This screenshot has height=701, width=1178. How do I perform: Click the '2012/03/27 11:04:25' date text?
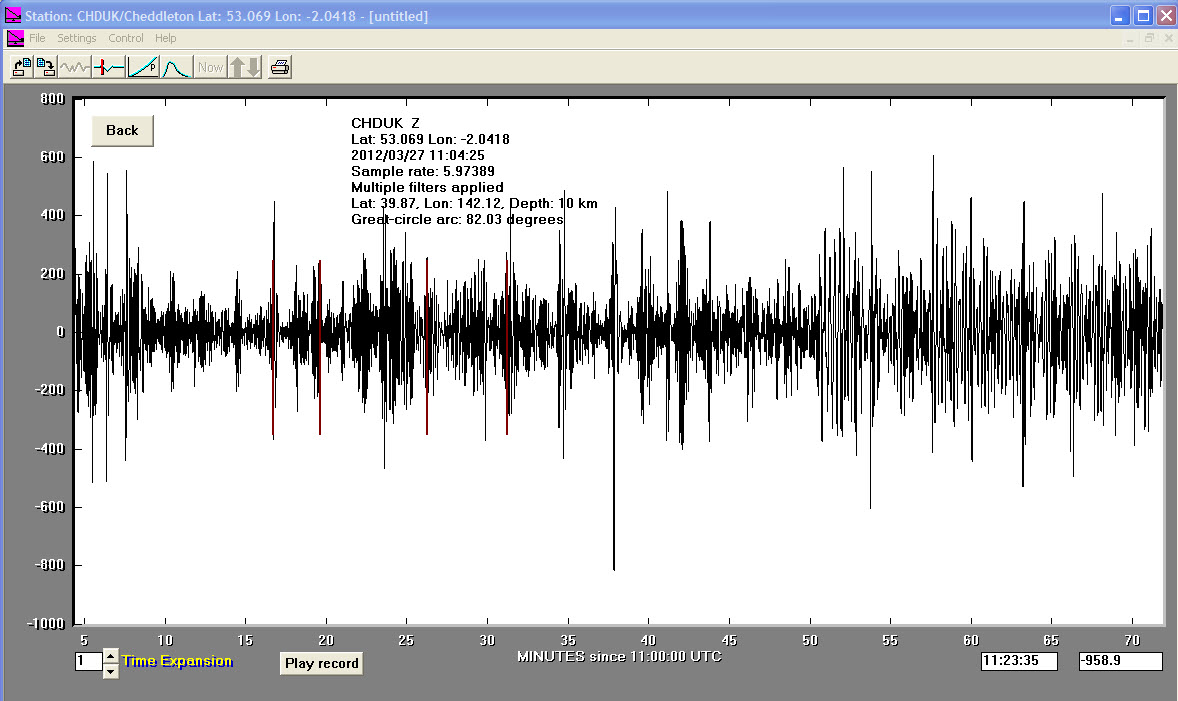tap(418, 156)
